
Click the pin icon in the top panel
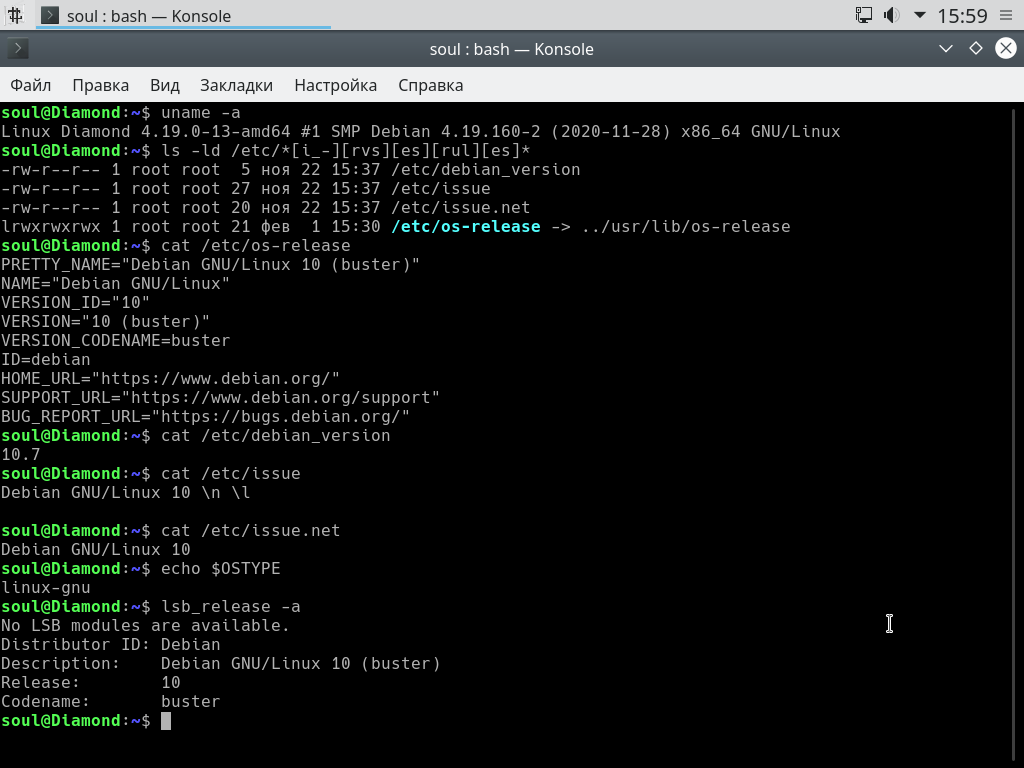(x=15, y=15)
